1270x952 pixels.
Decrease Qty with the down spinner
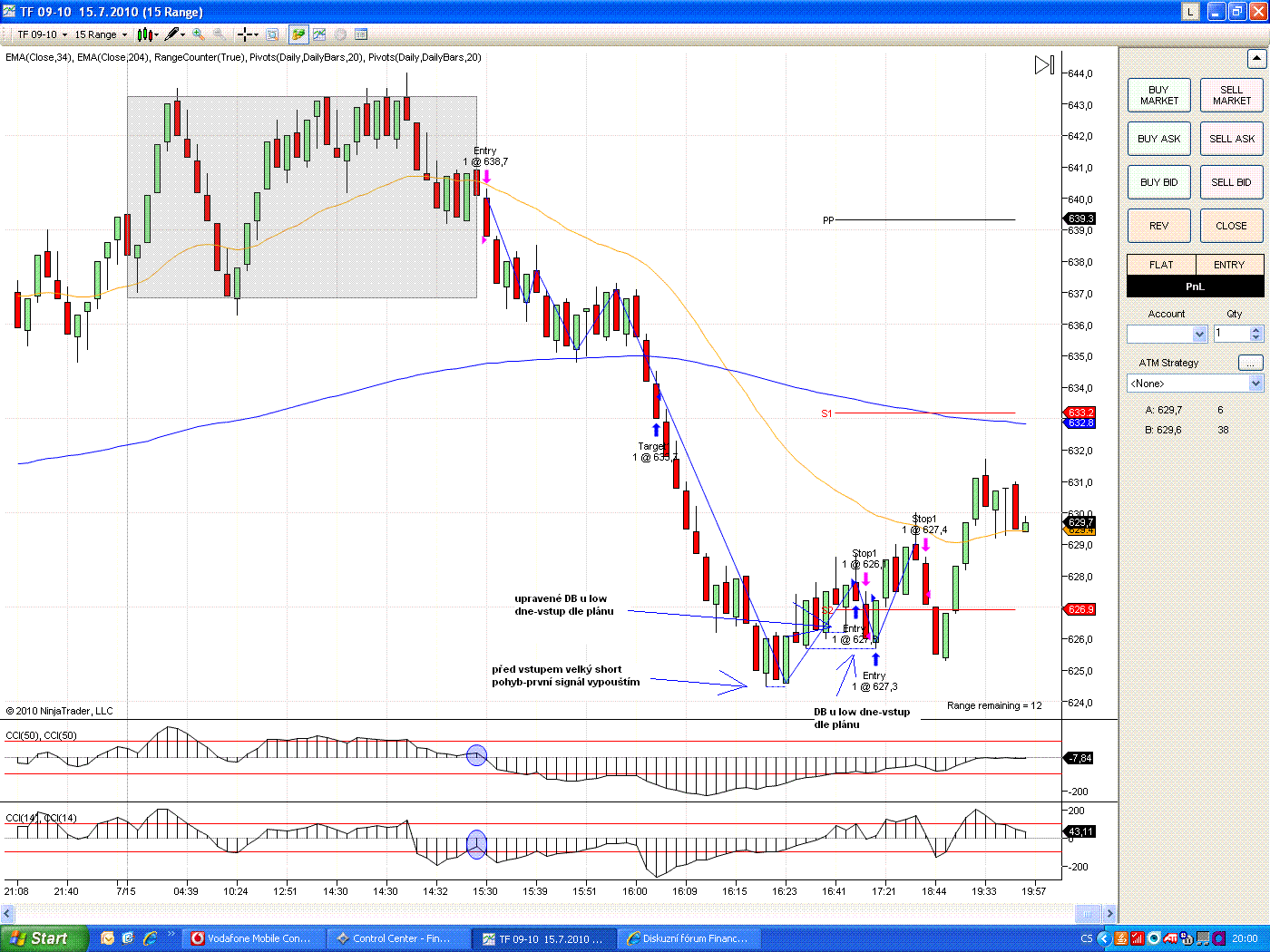point(1256,338)
